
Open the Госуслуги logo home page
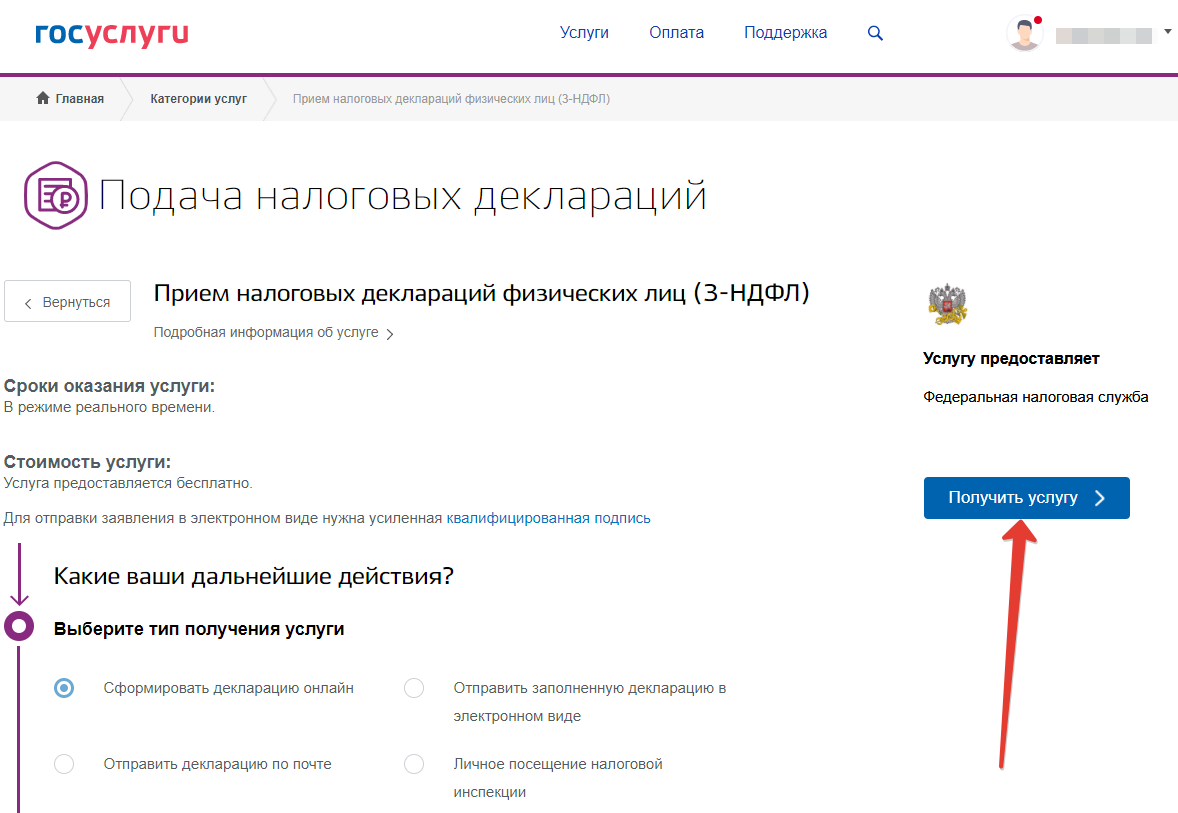point(111,35)
